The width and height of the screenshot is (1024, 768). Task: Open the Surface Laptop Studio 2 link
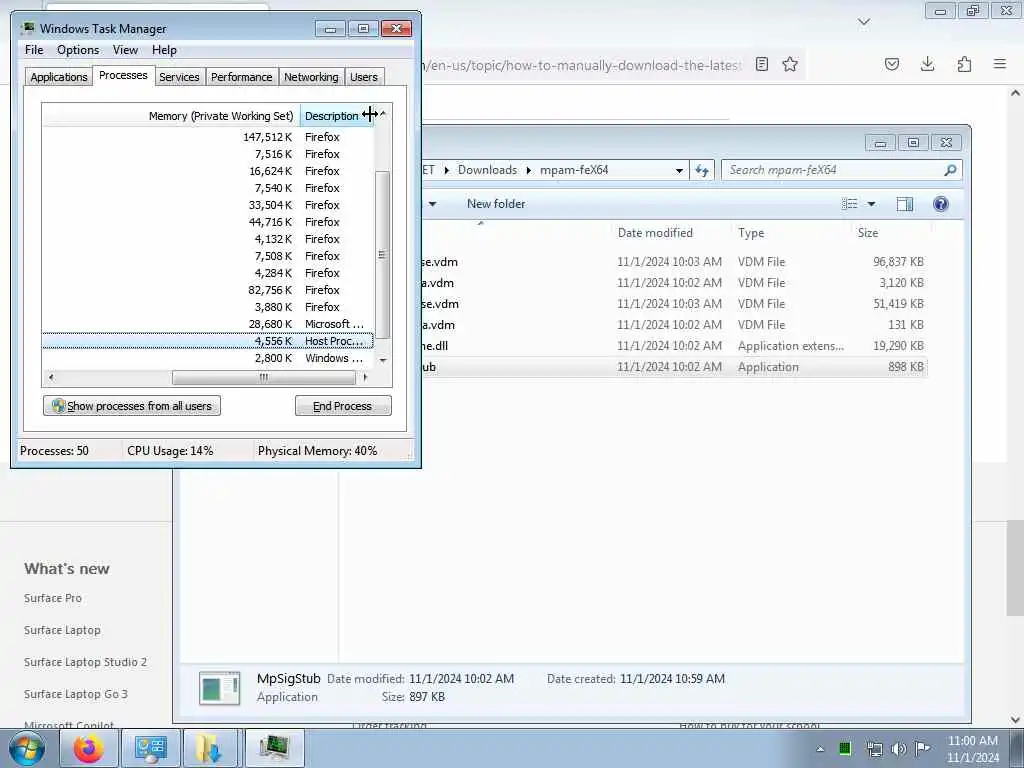click(x=86, y=662)
